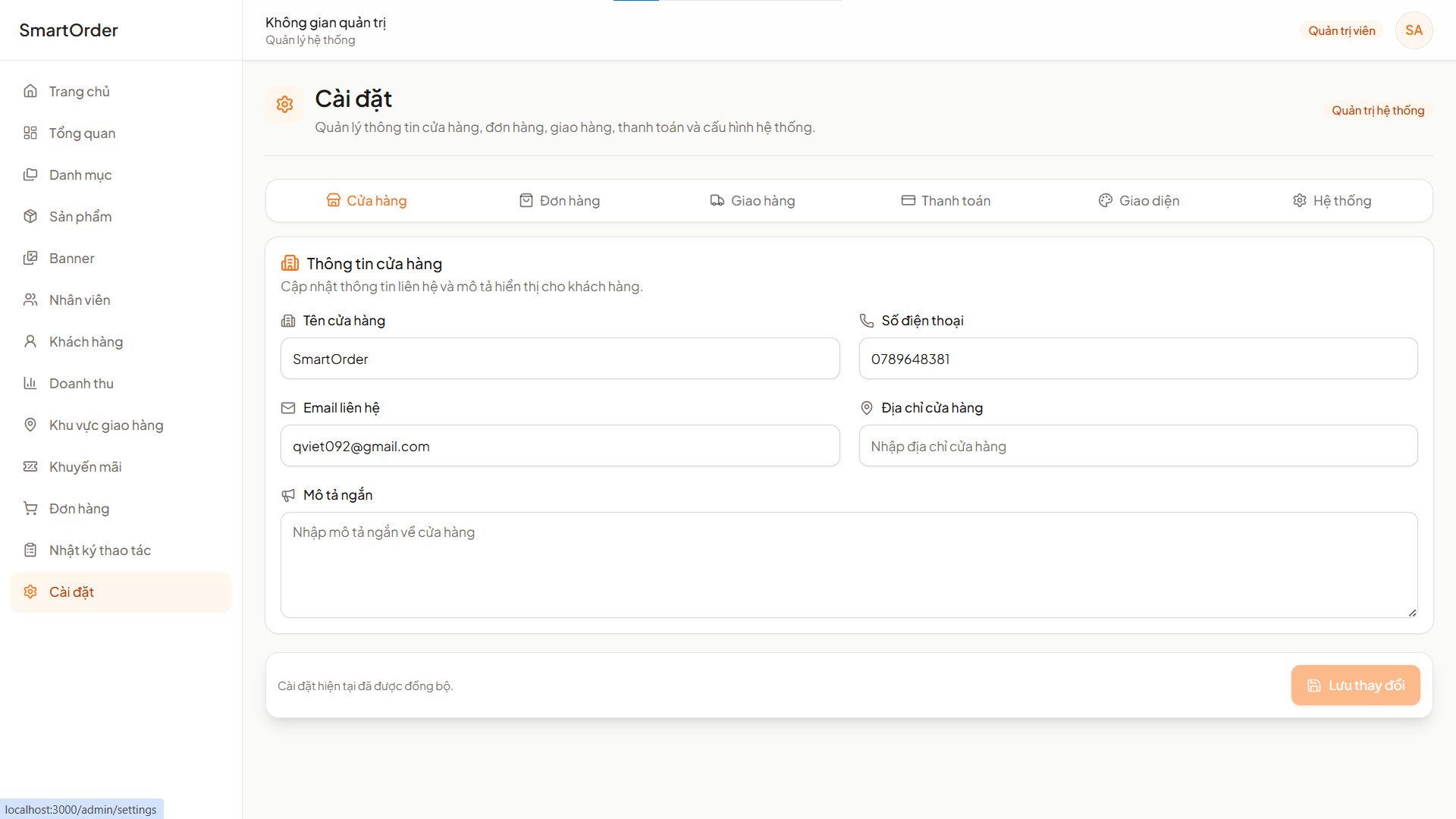Image resolution: width=1456 pixels, height=819 pixels.
Task: Open the Hệ thống tab
Action: pos(1332,200)
